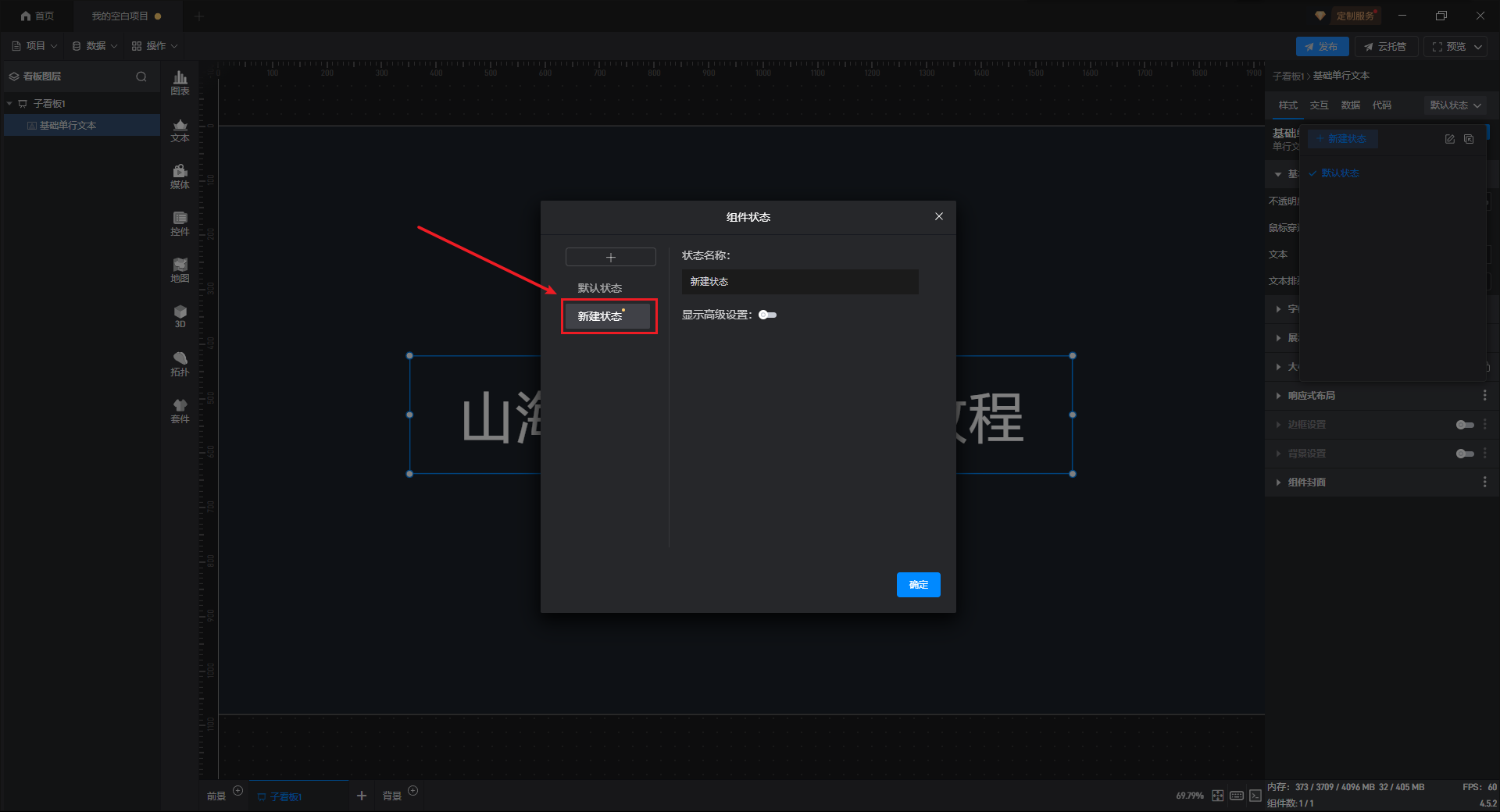Open the 默认状态 state dropdown

point(1455,105)
